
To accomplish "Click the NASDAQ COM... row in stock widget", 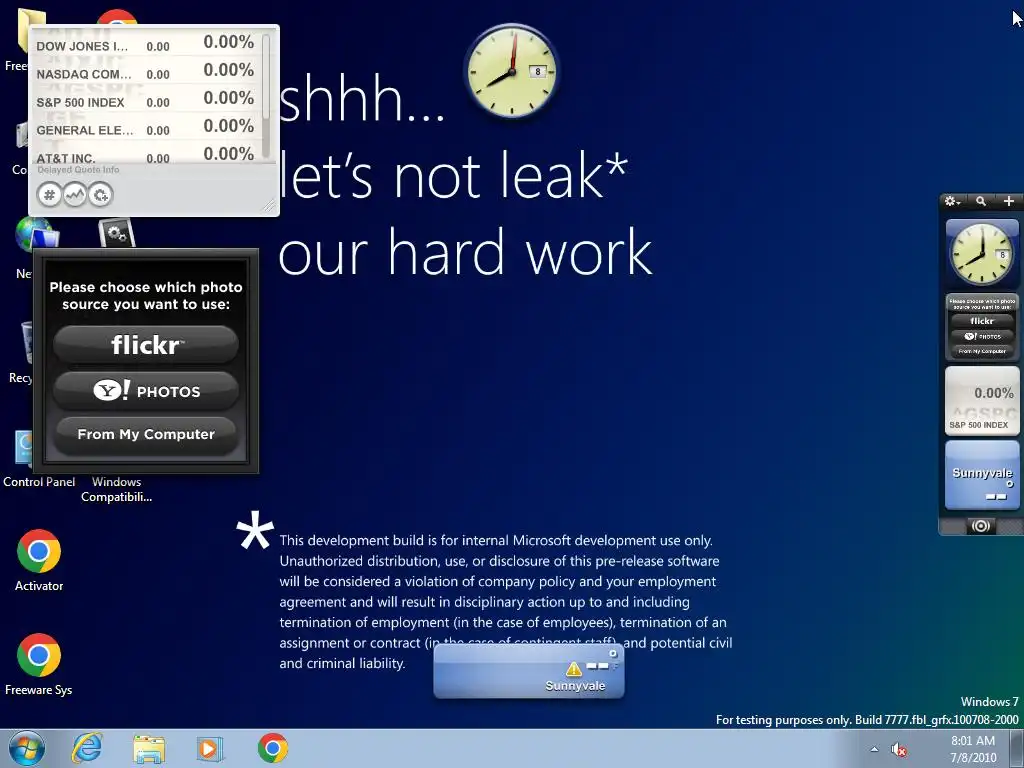I will 146,72.
